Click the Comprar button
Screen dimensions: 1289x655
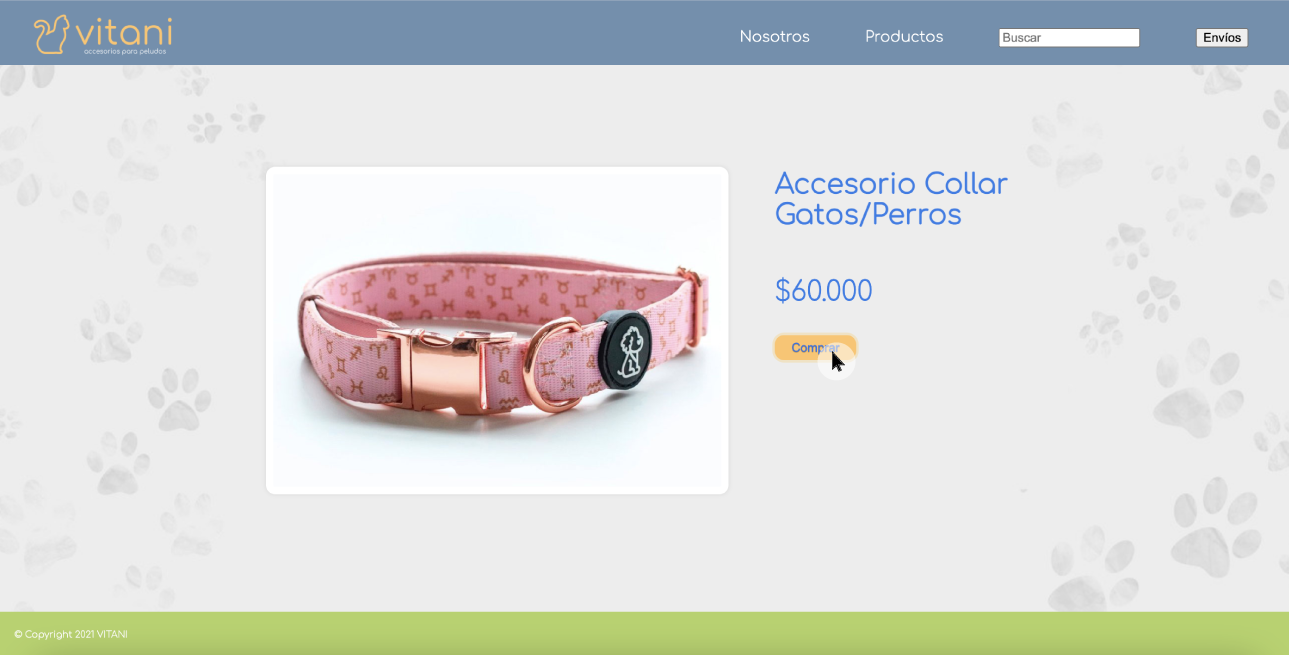pyautogui.click(x=815, y=348)
